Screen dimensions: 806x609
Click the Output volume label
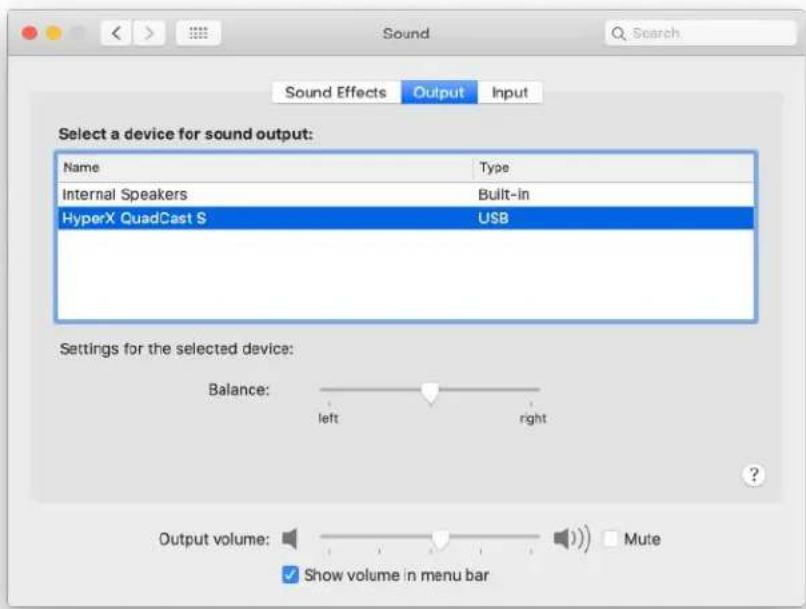click(x=214, y=539)
